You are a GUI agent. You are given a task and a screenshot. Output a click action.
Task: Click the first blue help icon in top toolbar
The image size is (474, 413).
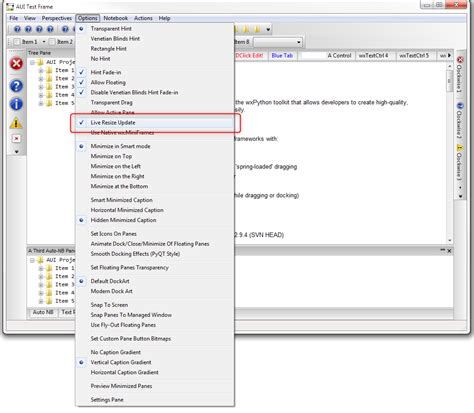pyautogui.click(x=17, y=29)
